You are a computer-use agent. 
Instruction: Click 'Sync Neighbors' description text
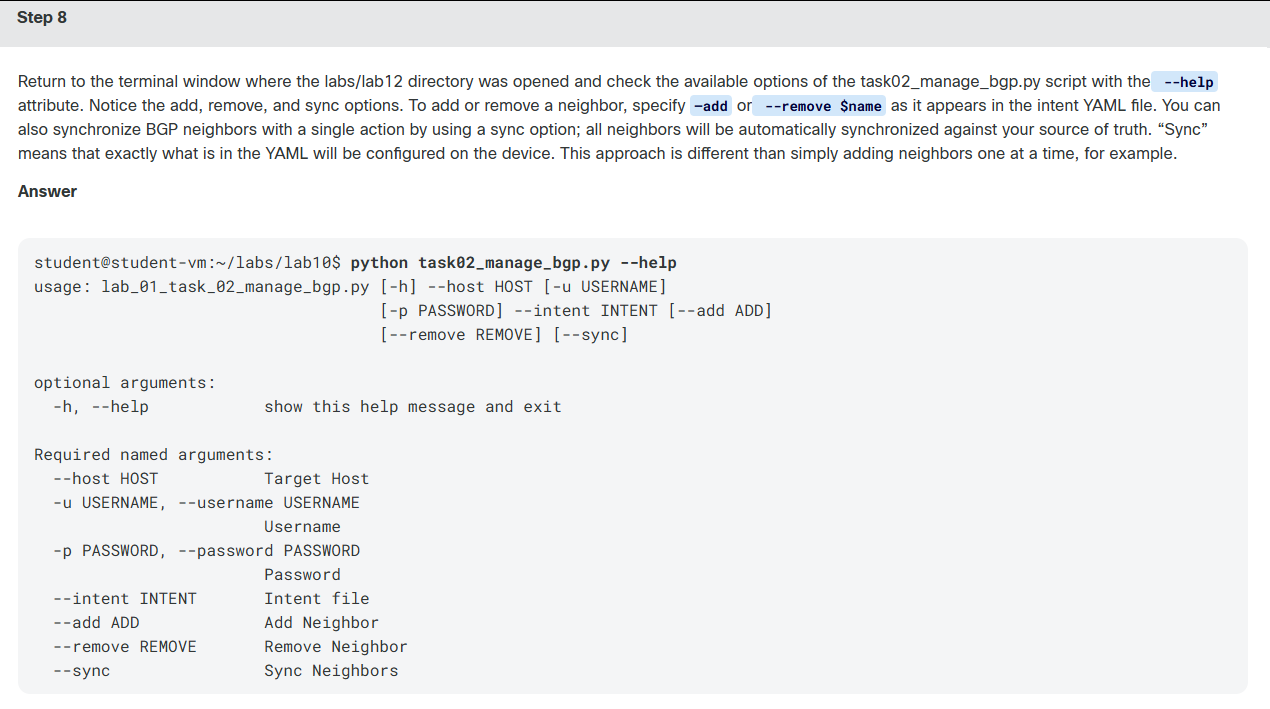pyautogui.click(x=331, y=671)
